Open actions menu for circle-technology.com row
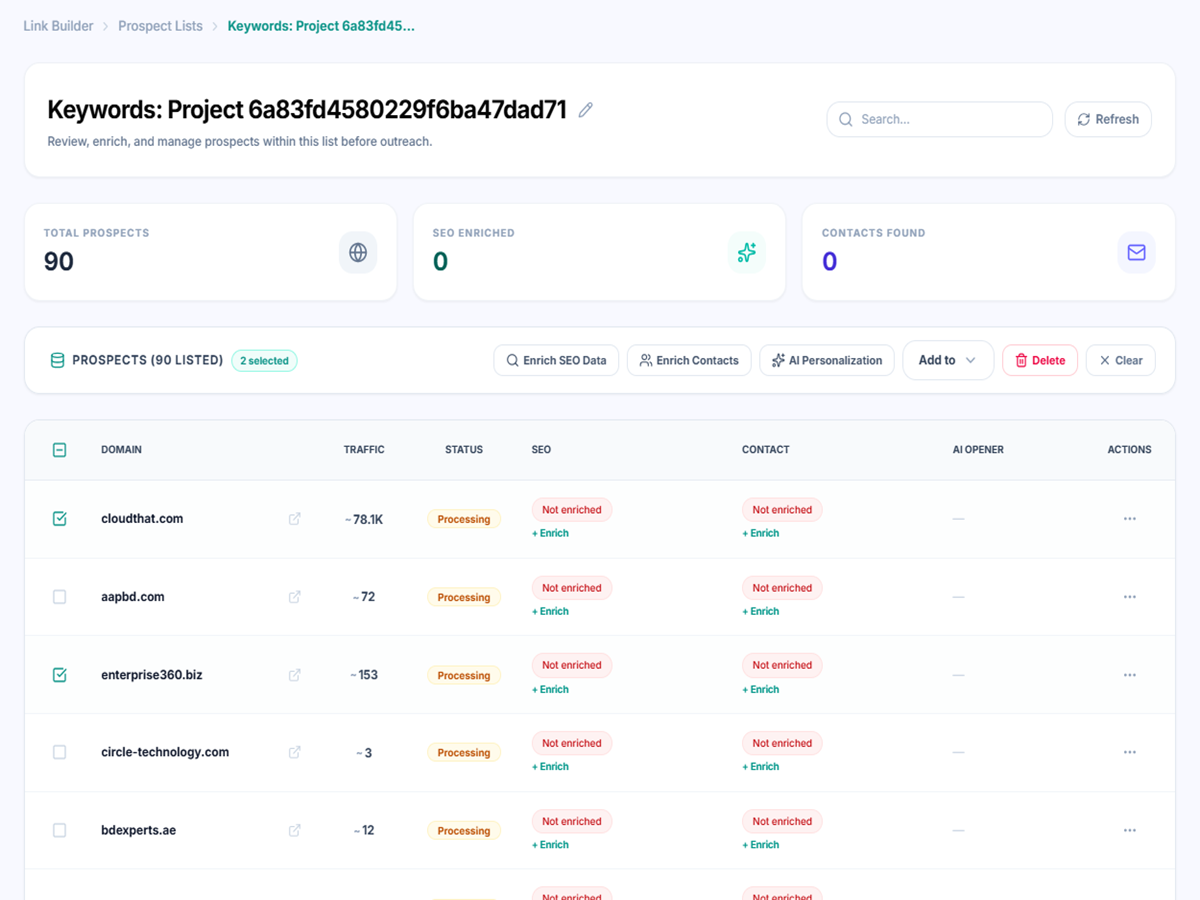This screenshot has height=900, width=1200. (1130, 752)
